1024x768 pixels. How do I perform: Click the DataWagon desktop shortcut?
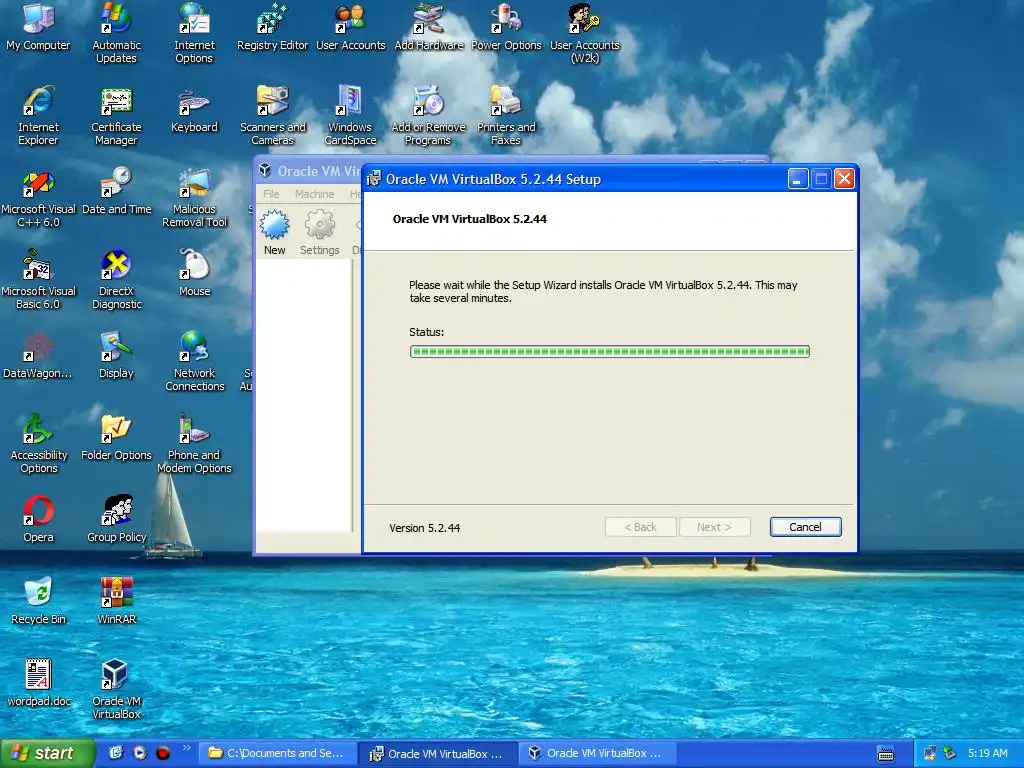point(38,356)
